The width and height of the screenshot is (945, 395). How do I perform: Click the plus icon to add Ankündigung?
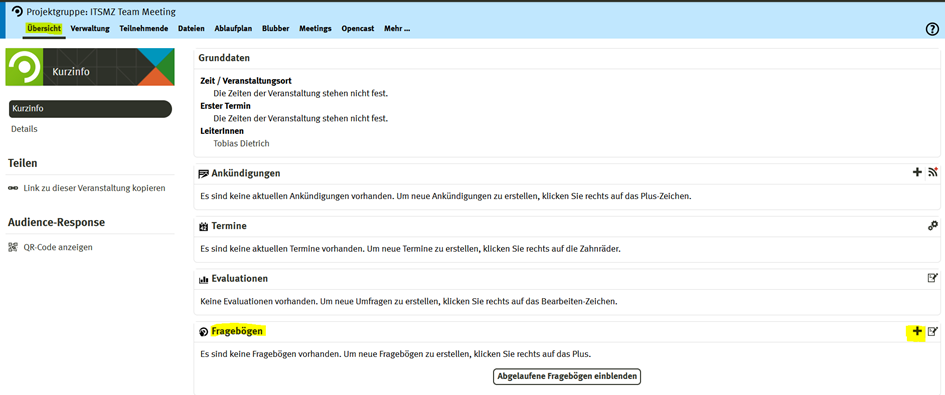point(917,172)
